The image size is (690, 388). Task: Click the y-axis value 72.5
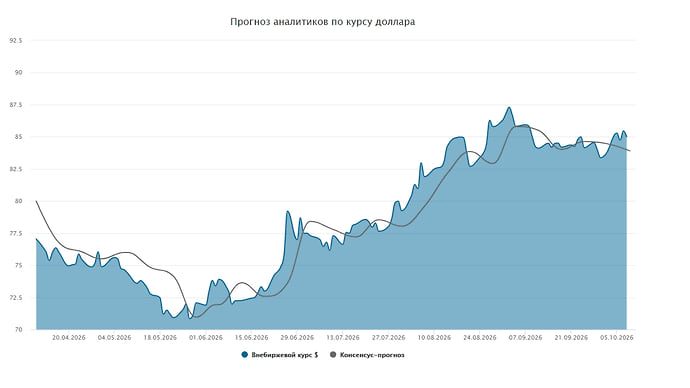click(16, 297)
